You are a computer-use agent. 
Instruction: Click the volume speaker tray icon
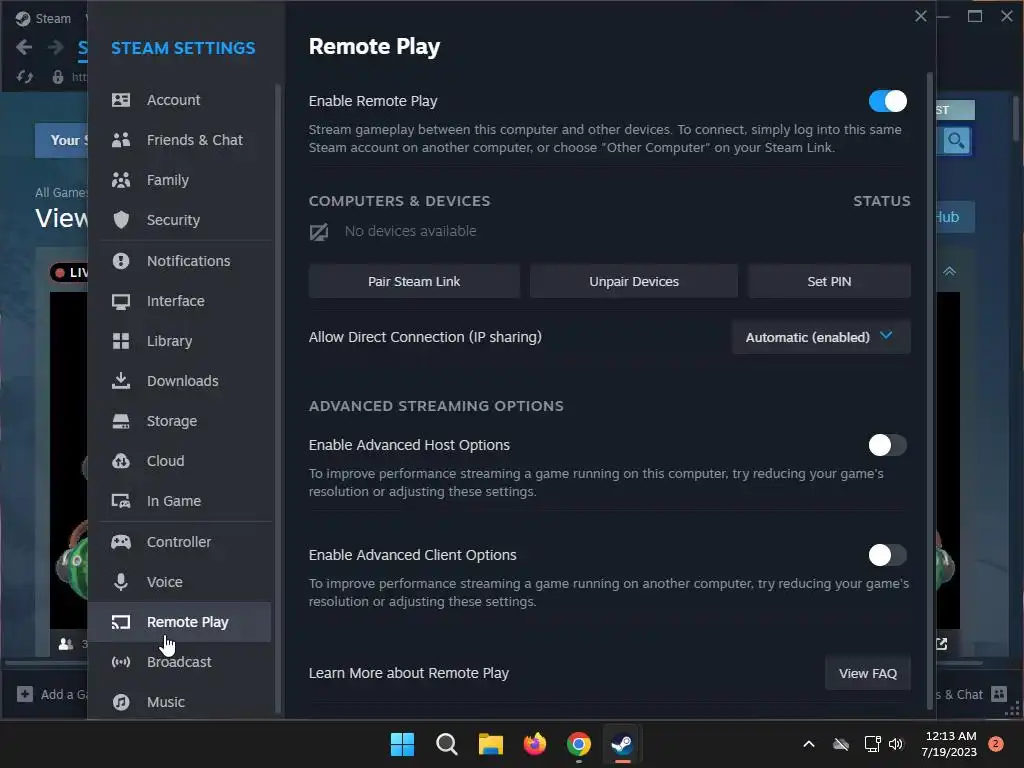coord(896,744)
